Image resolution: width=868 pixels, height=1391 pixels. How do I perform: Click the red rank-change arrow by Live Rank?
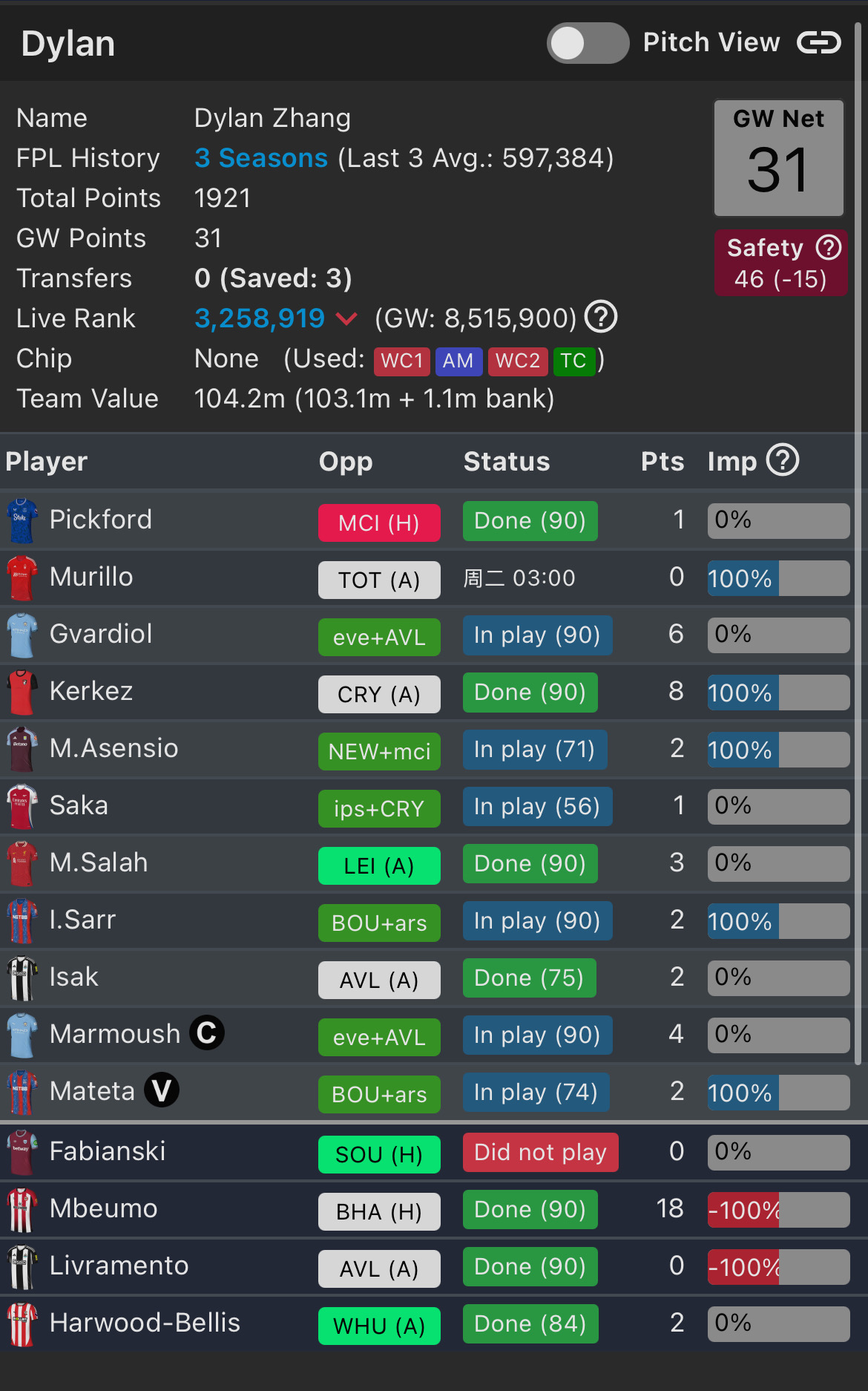(x=346, y=319)
